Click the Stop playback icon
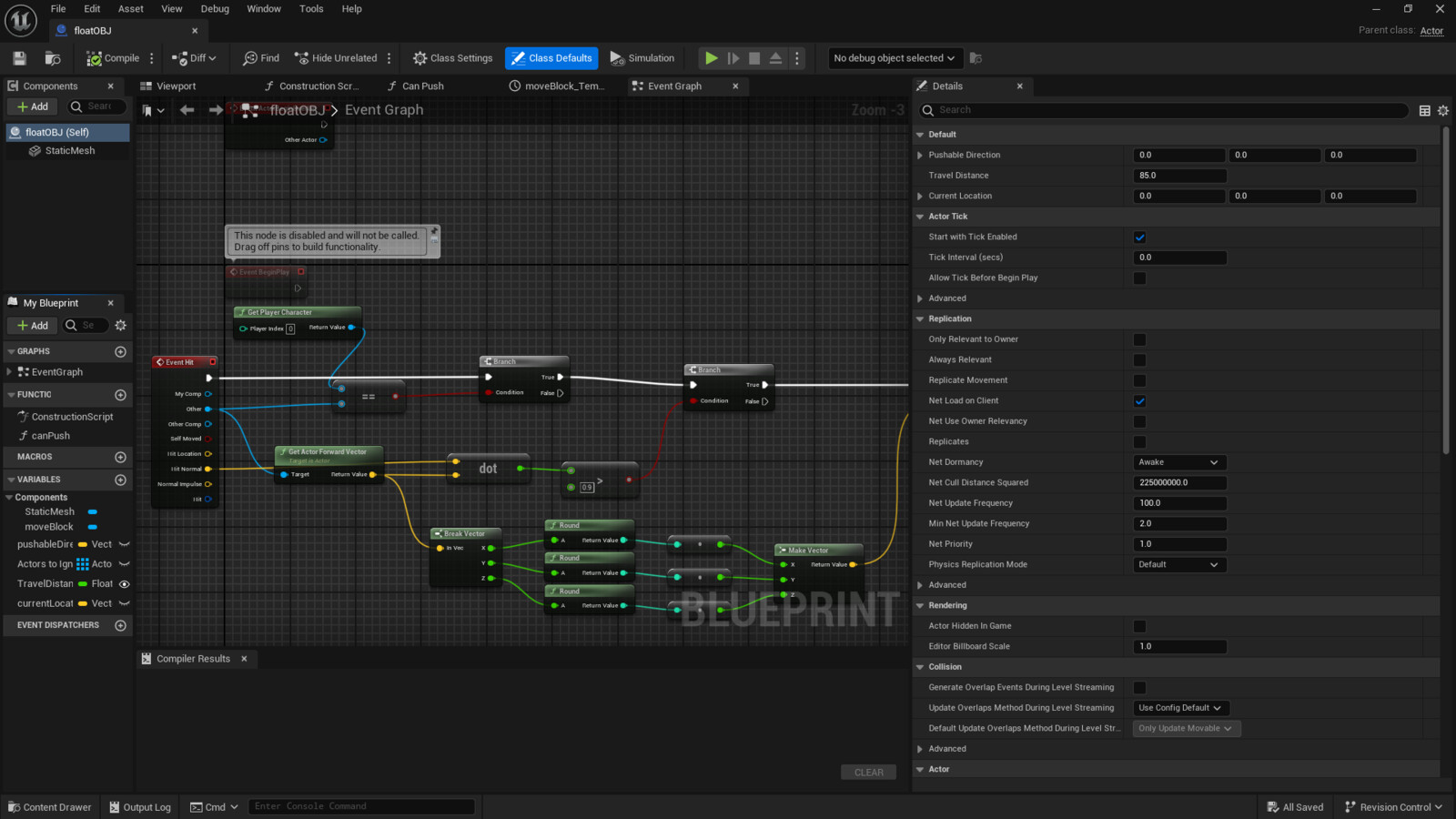1456x819 pixels. (754, 58)
